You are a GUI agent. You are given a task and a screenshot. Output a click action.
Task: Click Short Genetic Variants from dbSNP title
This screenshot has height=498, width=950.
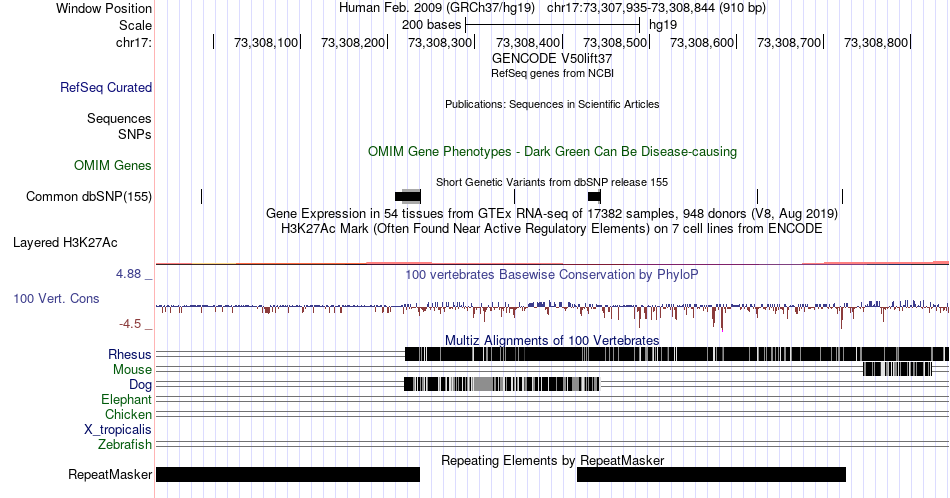tap(552, 182)
